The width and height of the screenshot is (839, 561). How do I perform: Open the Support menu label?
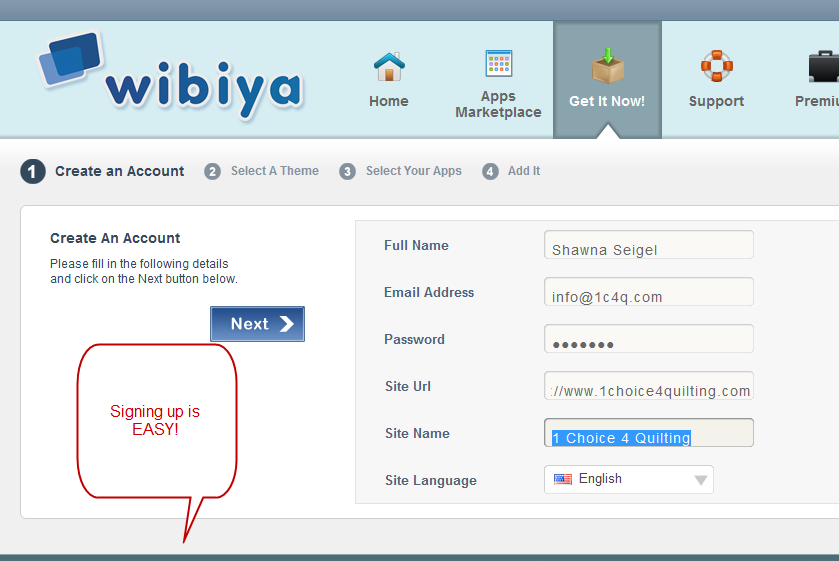click(716, 101)
